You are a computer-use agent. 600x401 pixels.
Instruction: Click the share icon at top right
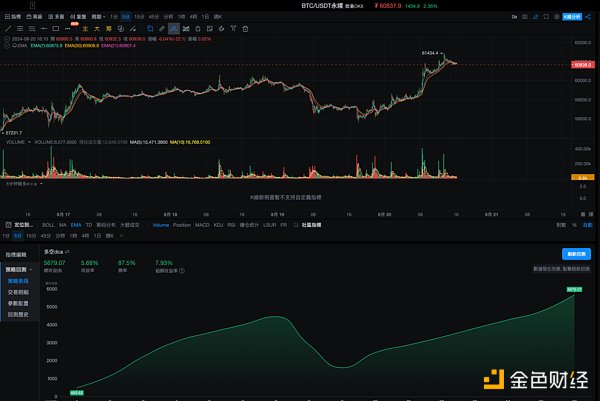click(x=588, y=17)
